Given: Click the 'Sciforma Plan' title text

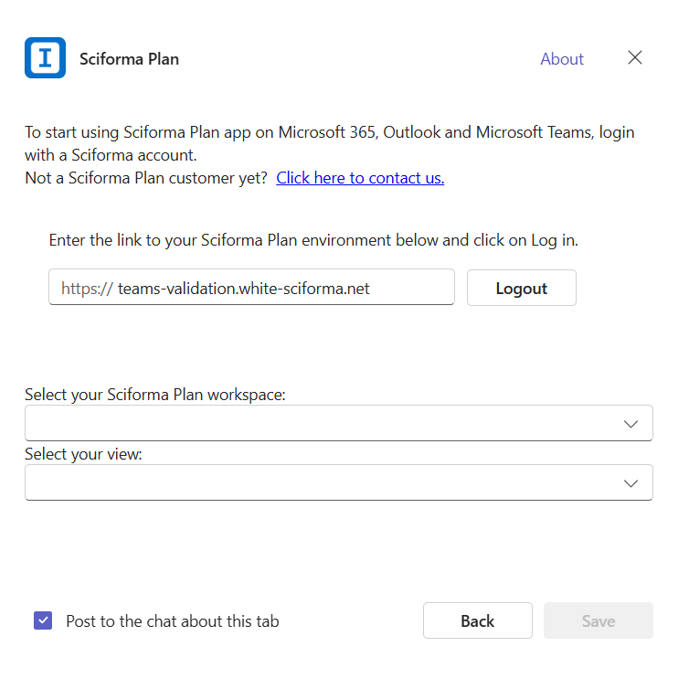Looking at the screenshot, I should click(x=129, y=59).
